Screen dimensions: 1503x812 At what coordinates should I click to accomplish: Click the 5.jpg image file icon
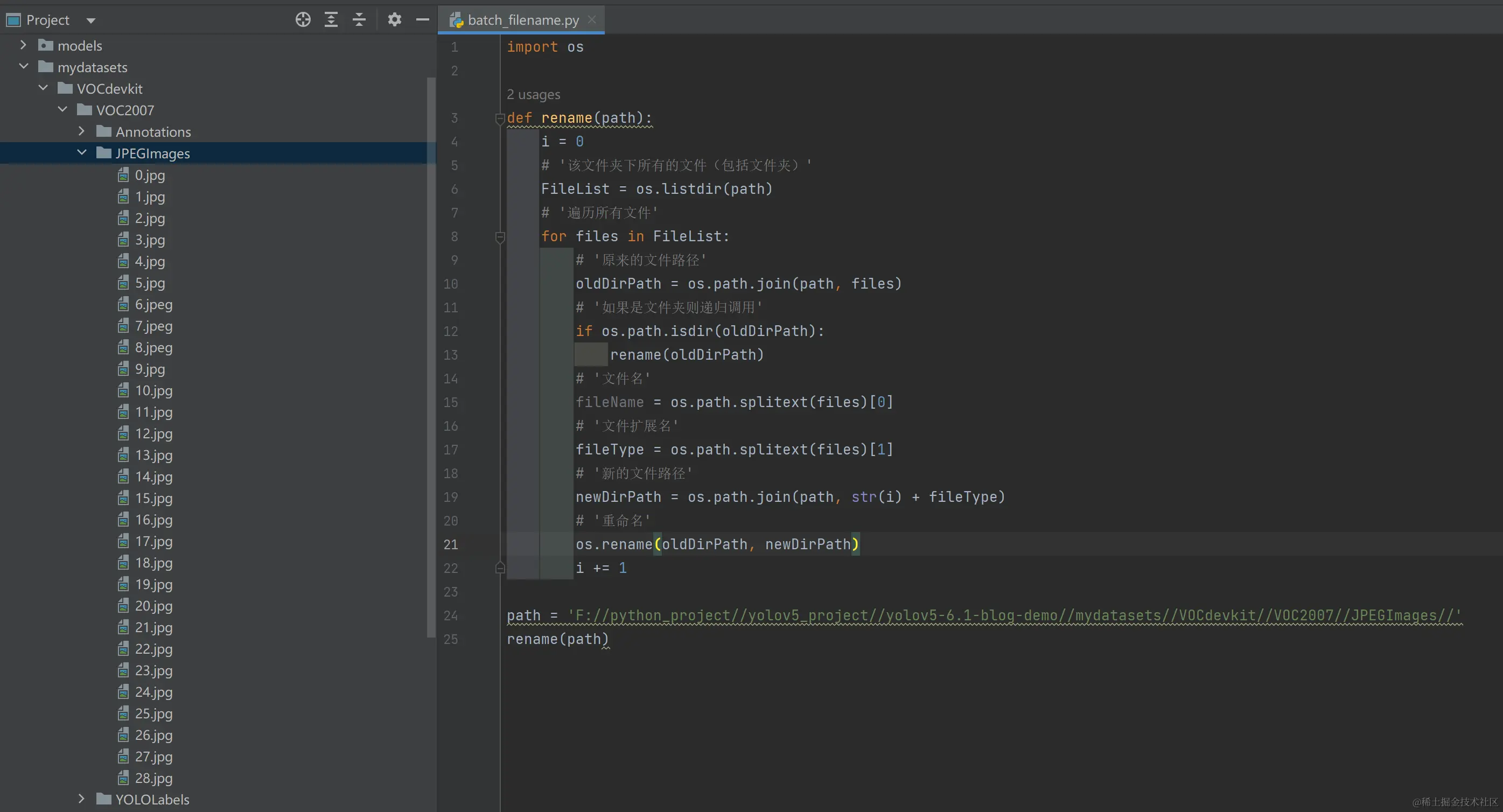123,283
